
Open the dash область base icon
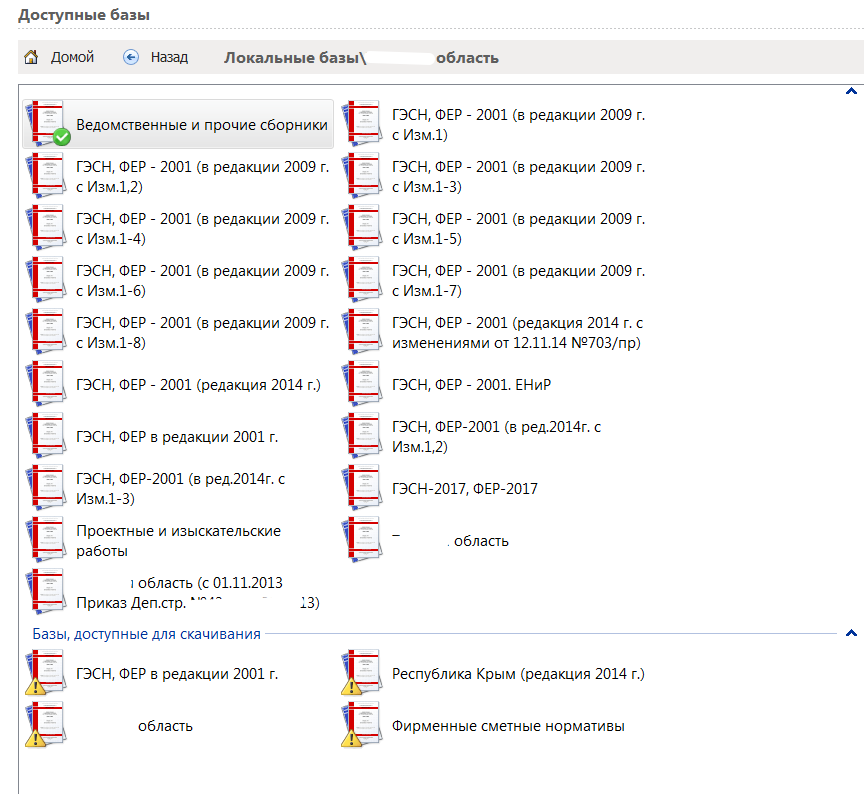click(x=362, y=540)
